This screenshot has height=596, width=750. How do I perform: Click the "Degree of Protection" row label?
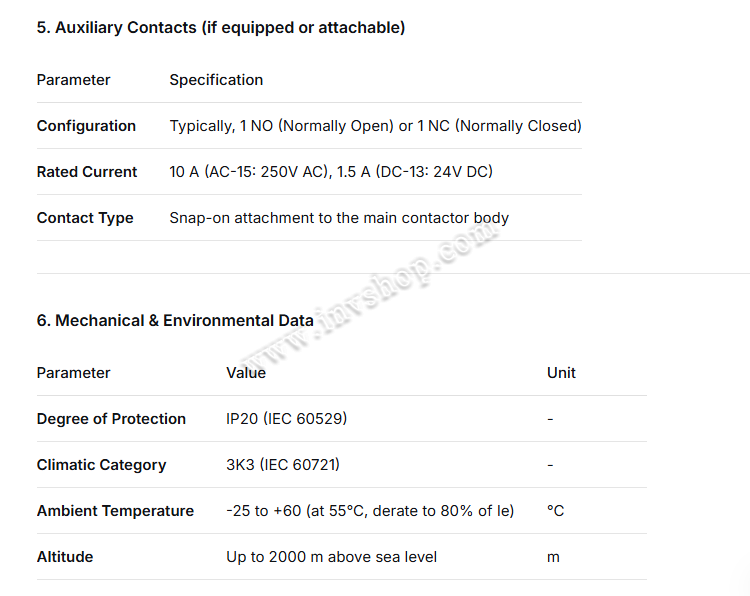(111, 419)
